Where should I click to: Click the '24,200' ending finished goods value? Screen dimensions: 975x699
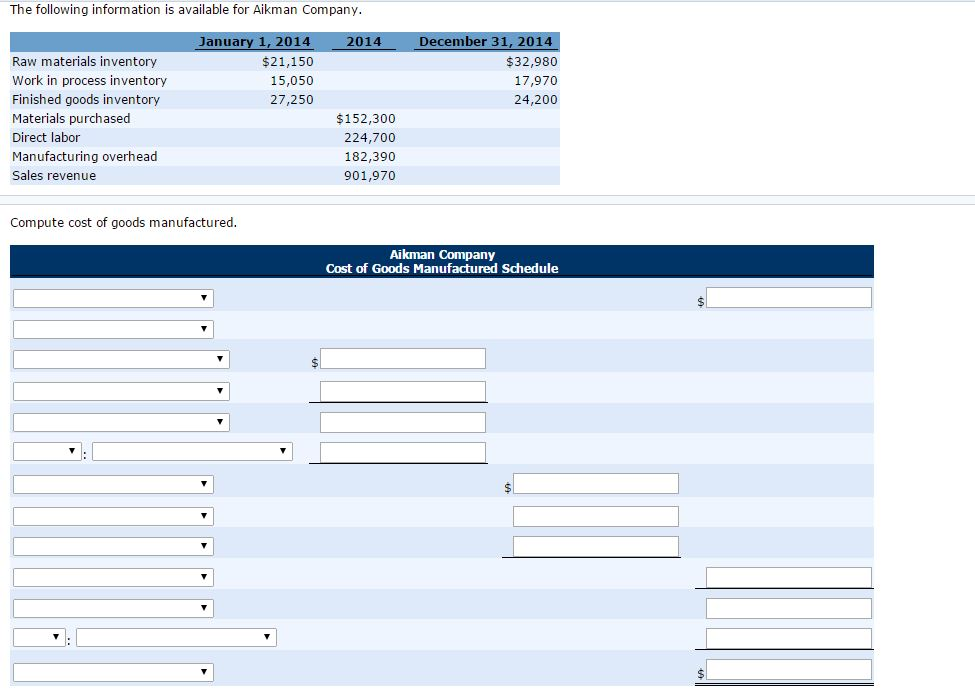pyautogui.click(x=536, y=100)
